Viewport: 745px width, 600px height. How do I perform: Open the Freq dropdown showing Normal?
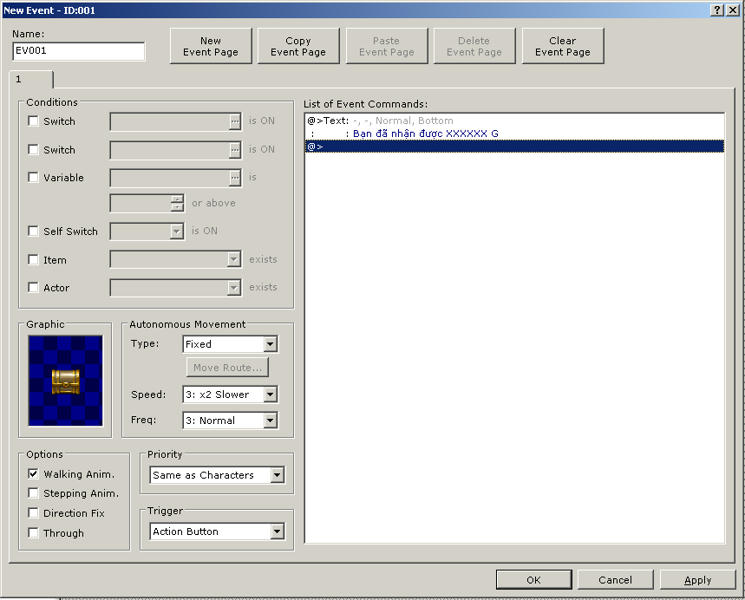point(270,420)
